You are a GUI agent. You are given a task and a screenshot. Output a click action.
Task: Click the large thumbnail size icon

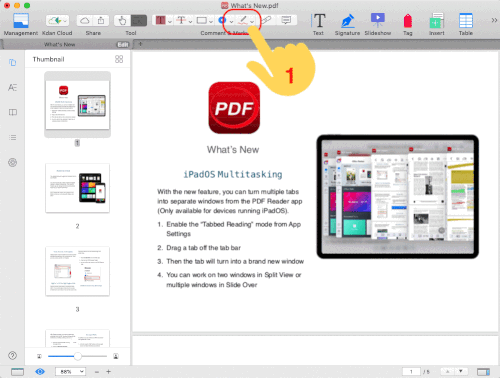pos(116,356)
